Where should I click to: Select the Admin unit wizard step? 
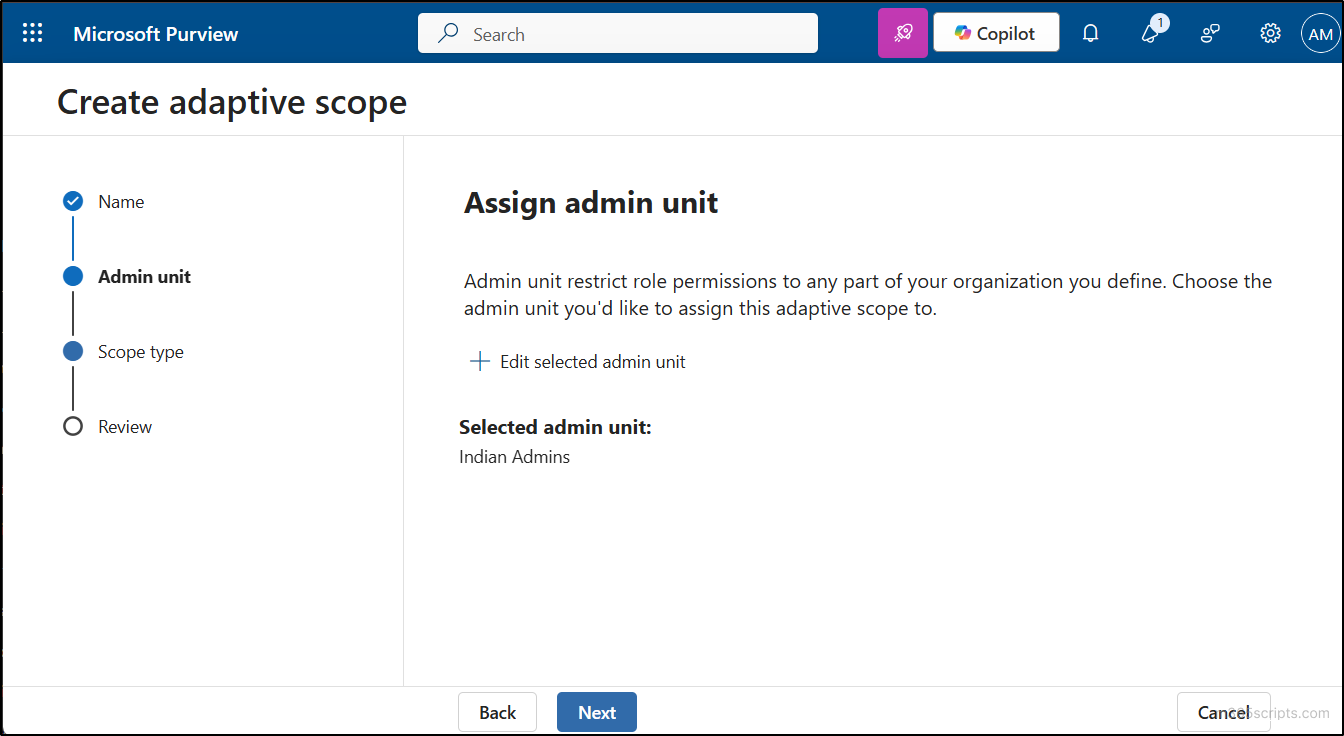click(x=144, y=277)
